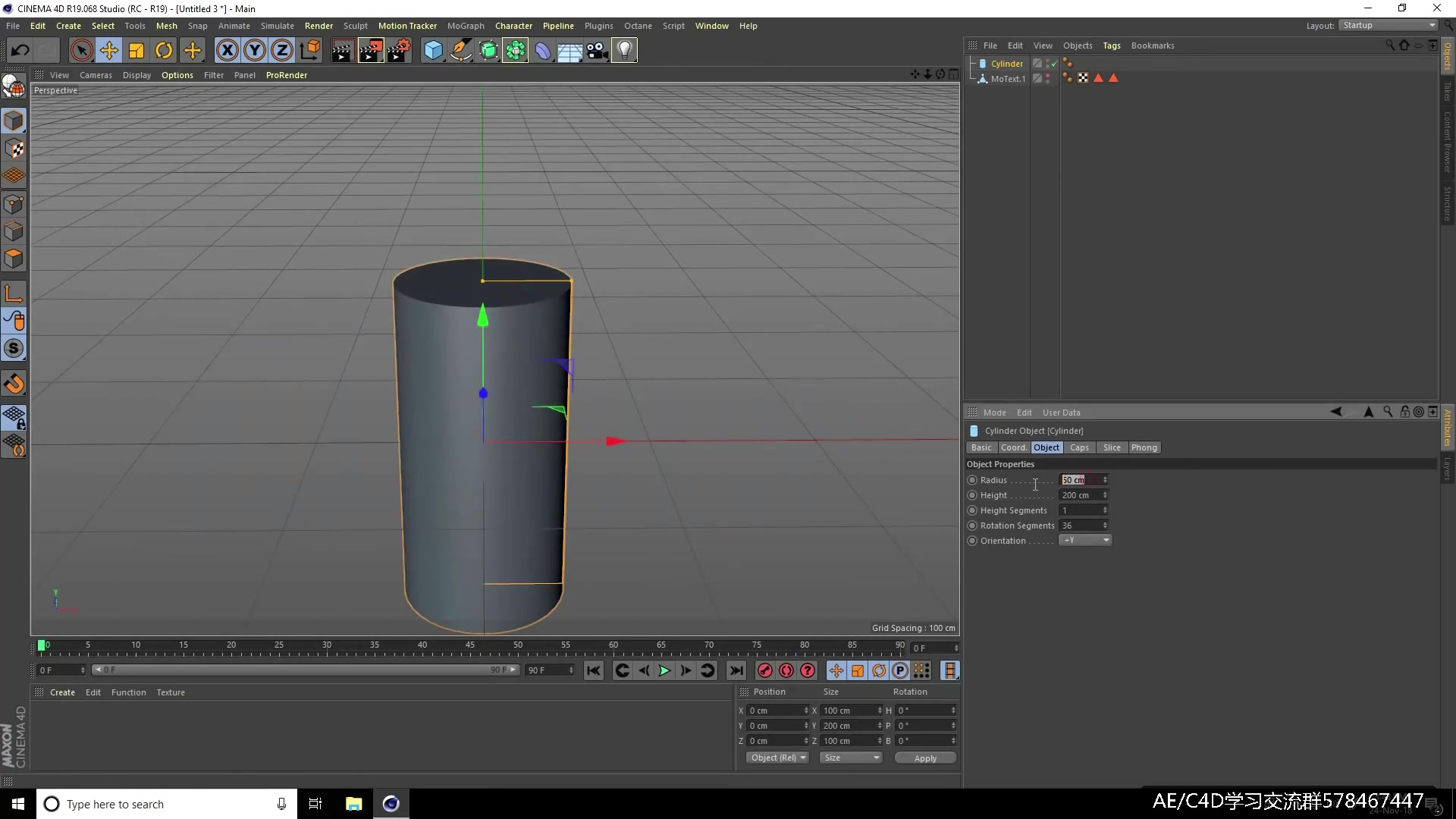
Task: Click the Undo arrow icon
Action: pyautogui.click(x=20, y=50)
